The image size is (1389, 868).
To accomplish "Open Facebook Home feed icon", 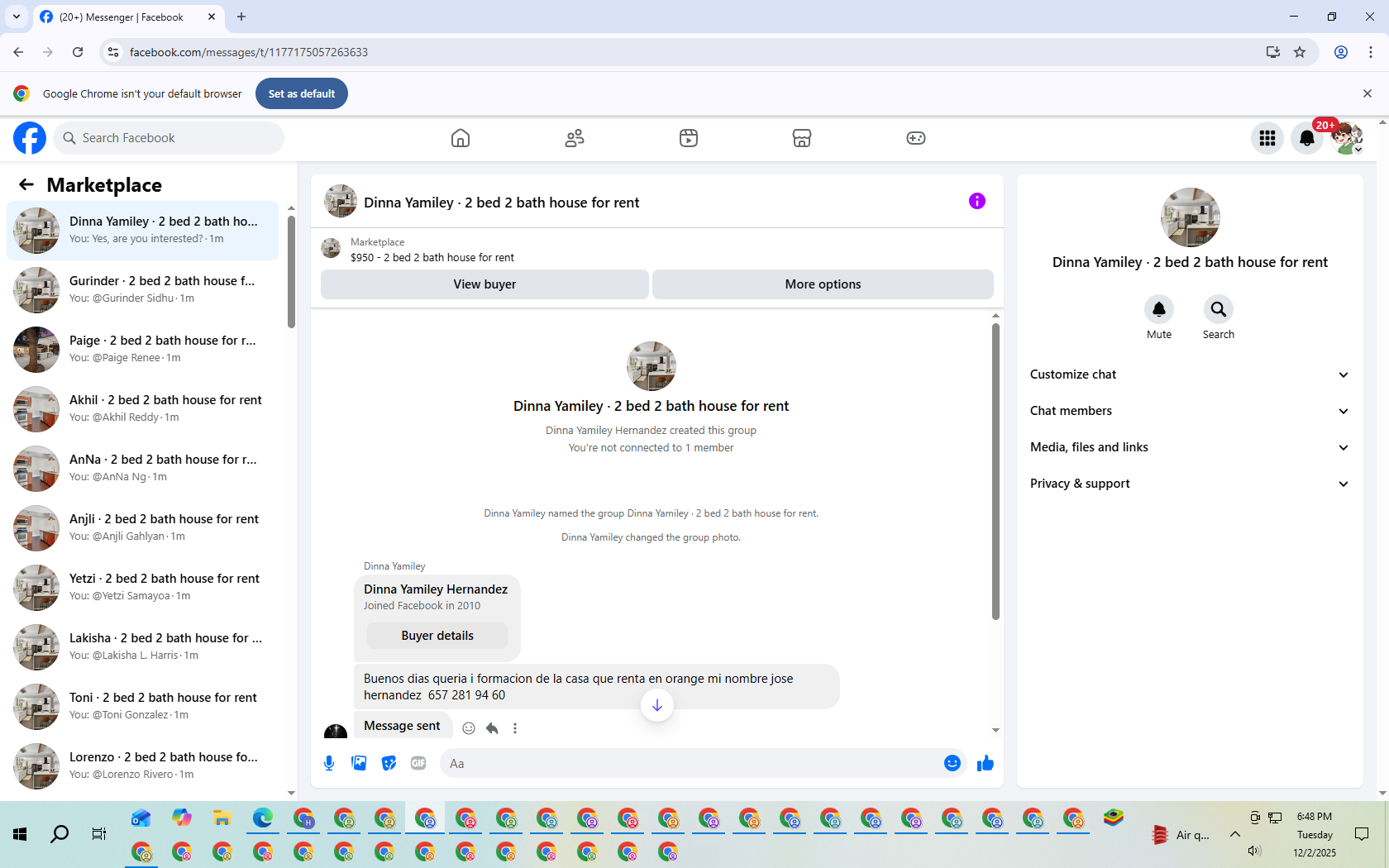I will coord(461,138).
